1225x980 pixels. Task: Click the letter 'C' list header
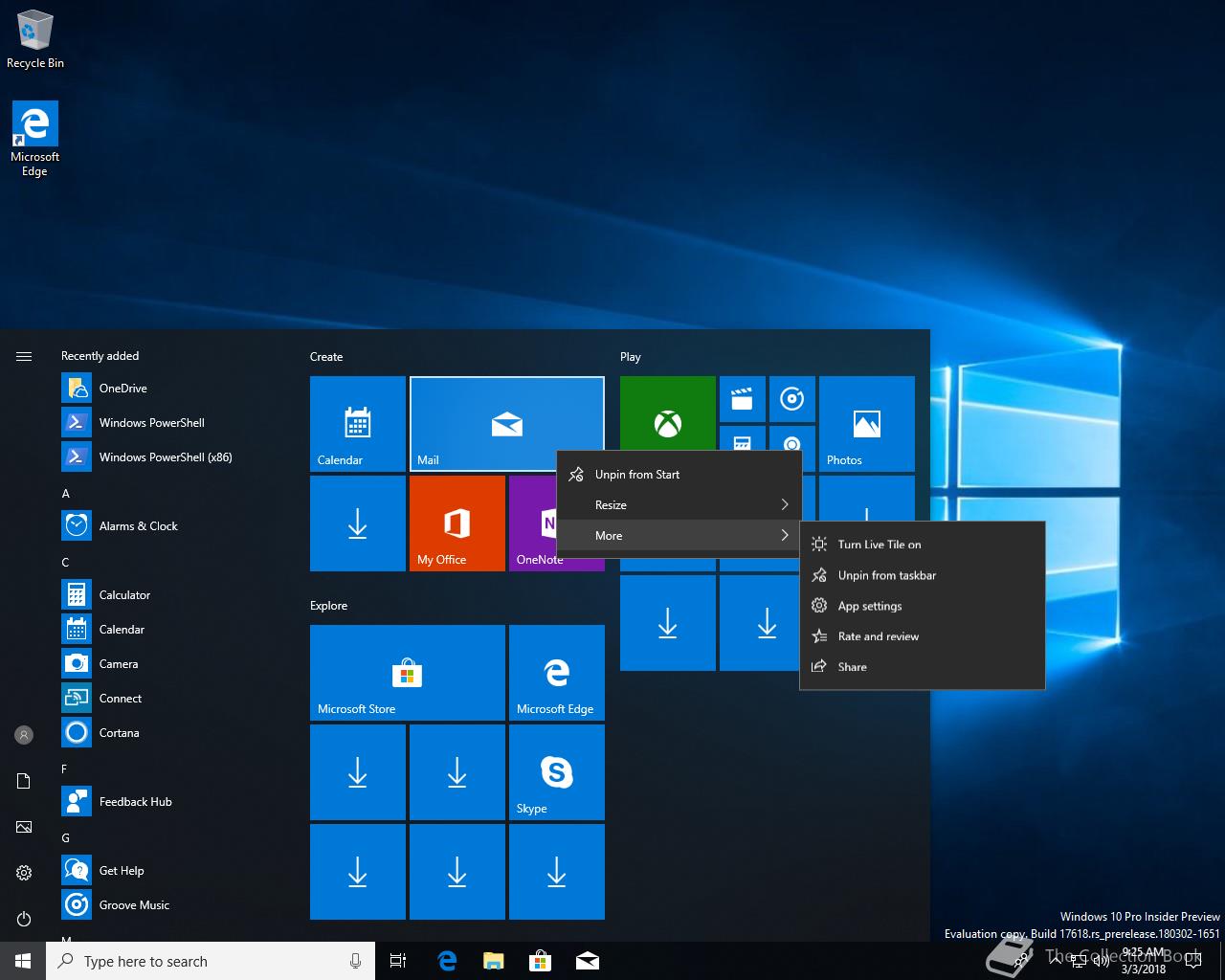(x=65, y=562)
